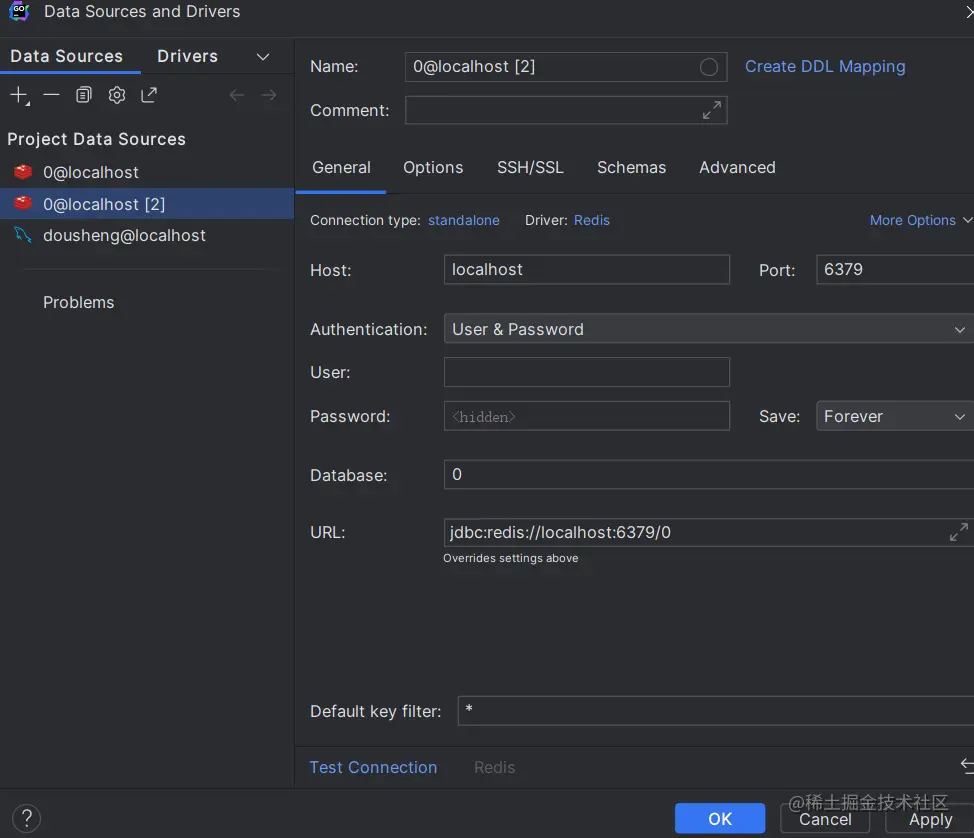This screenshot has width=974, height=838.
Task: Click the circle color indicator in Name field
Action: [709, 67]
